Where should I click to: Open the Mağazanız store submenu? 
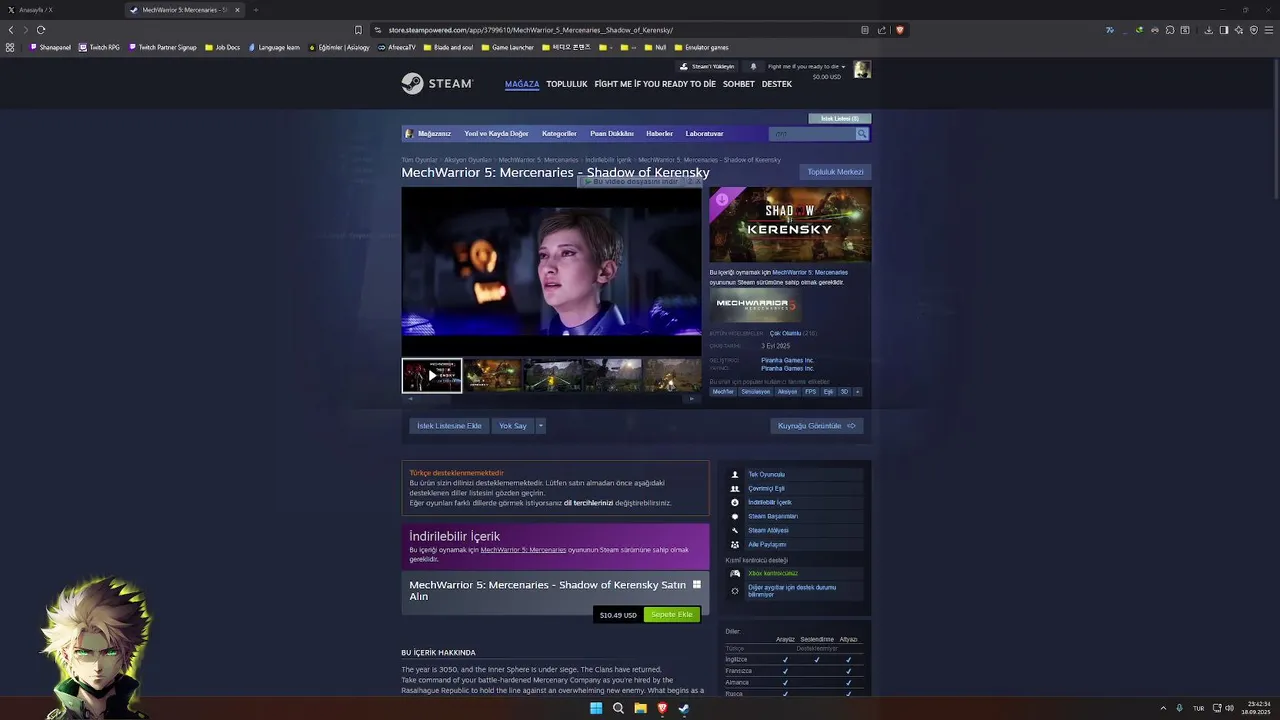point(434,133)
